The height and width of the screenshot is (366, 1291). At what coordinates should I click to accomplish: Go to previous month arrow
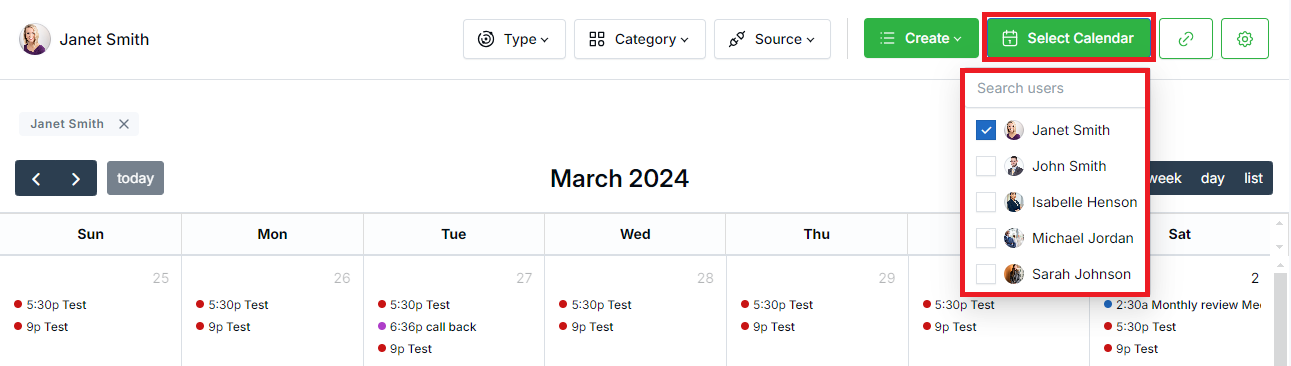(x=36, y=178)
